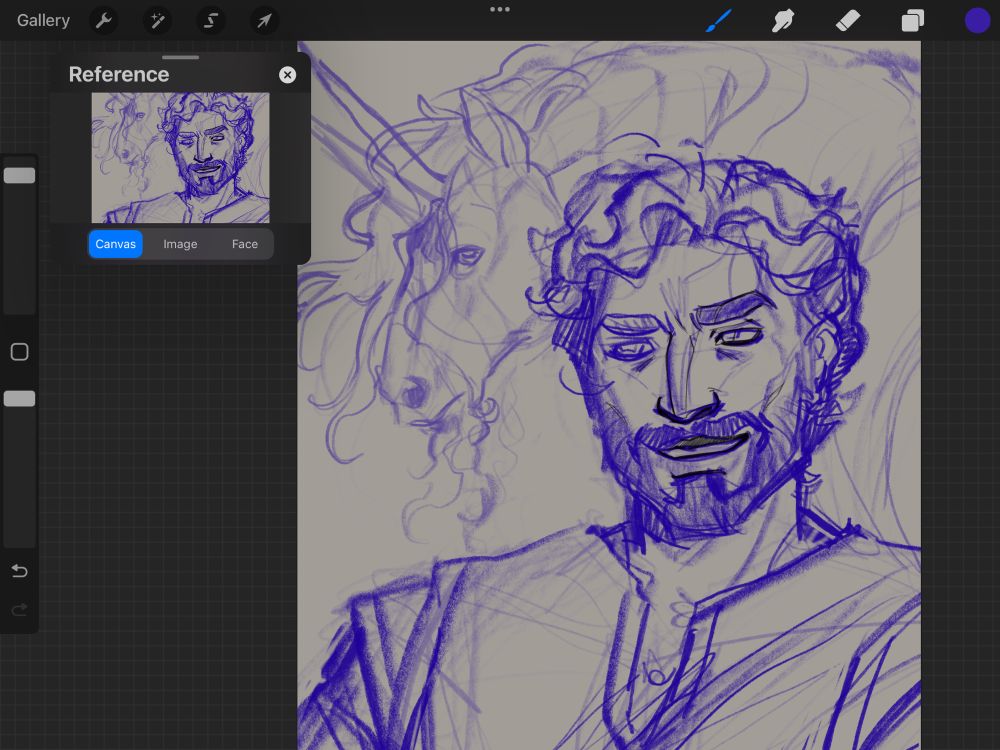Screen dimensions: 1000x750
Task: Tap the Undo arrow in sidebar
Action: click(x=19, y=571)
